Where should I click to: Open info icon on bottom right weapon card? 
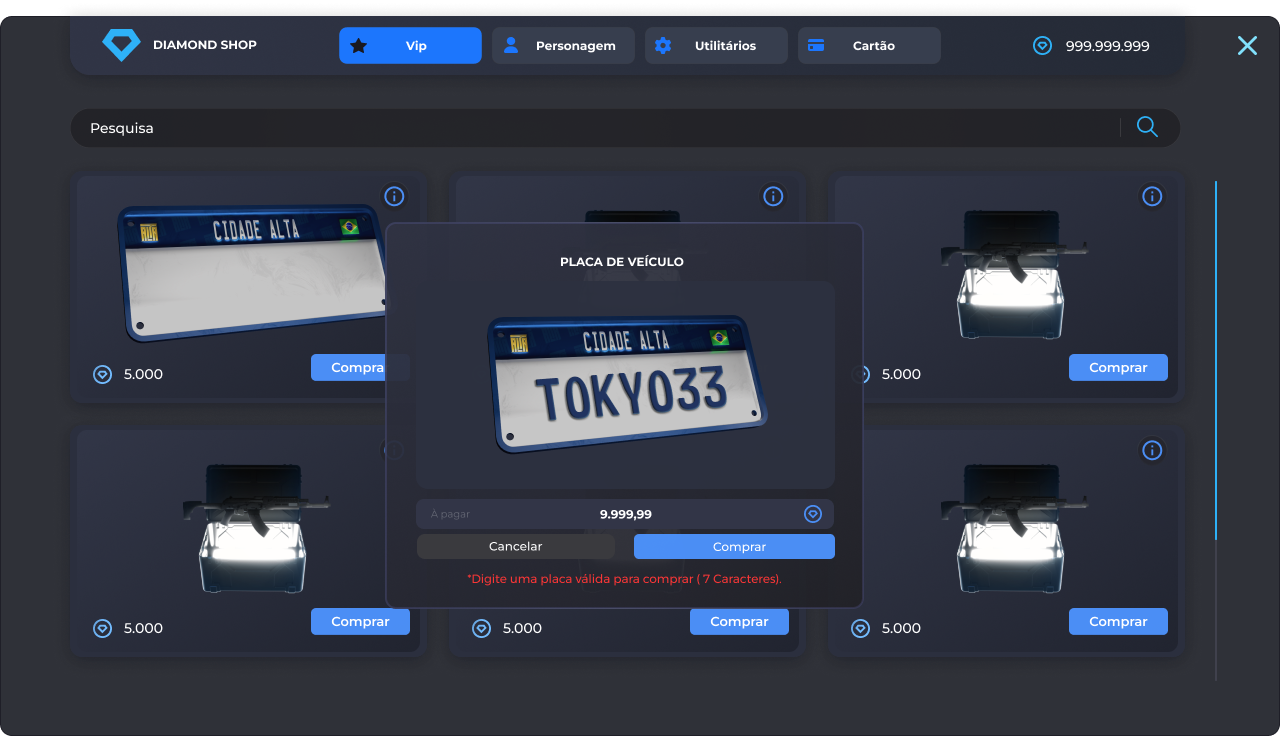coord(1152,450)
